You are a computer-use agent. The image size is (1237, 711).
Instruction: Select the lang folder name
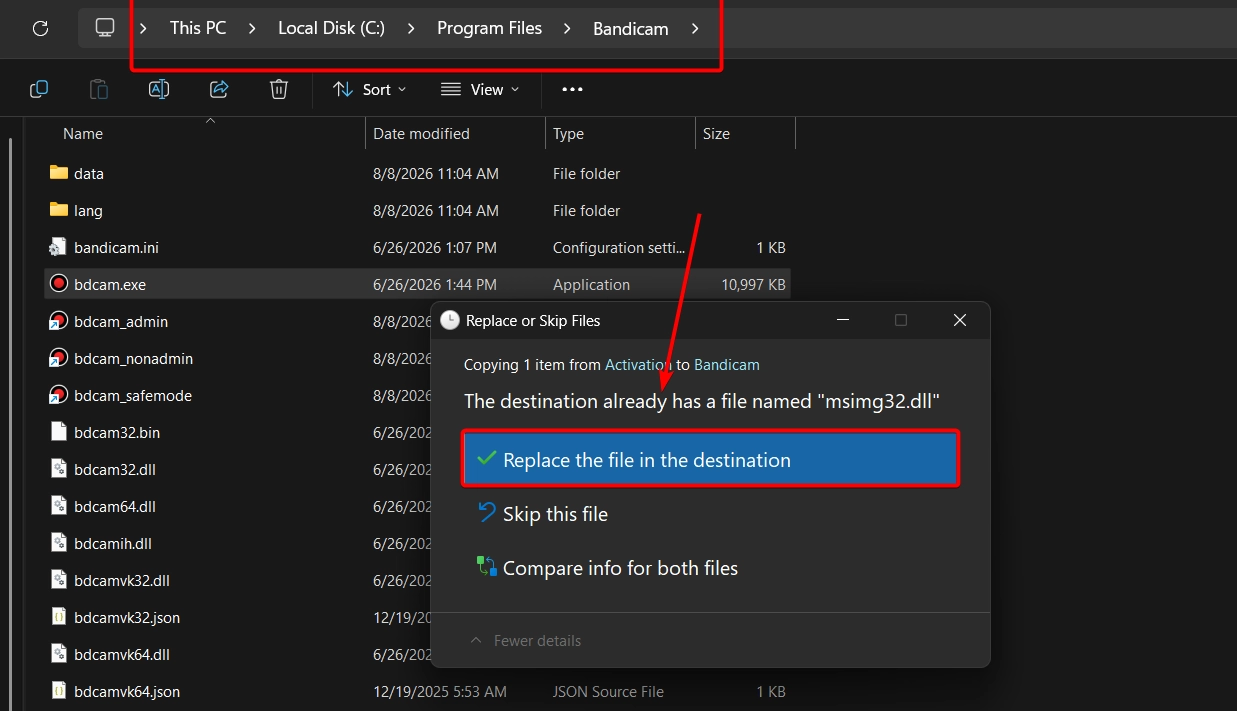(x=88, y=210)
